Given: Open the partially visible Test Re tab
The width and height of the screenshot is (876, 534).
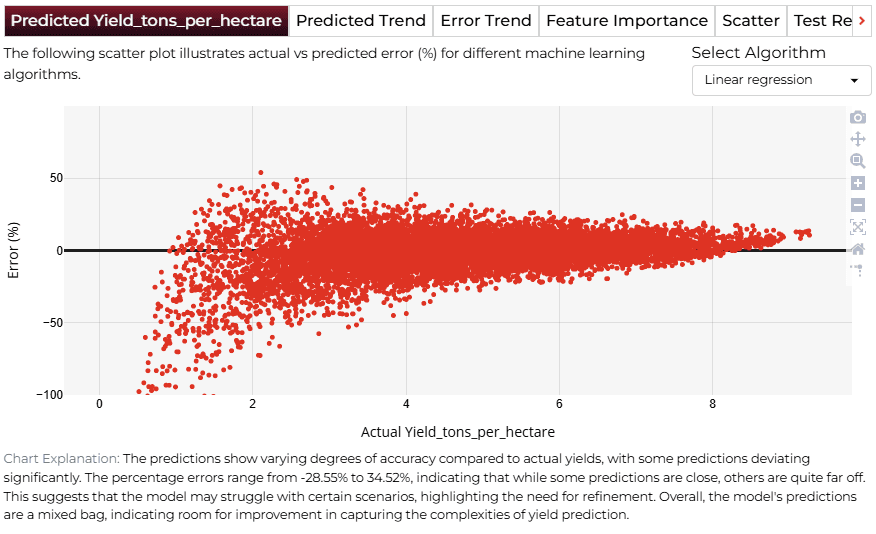Looking at the screenshot, I should pos(821,21).
